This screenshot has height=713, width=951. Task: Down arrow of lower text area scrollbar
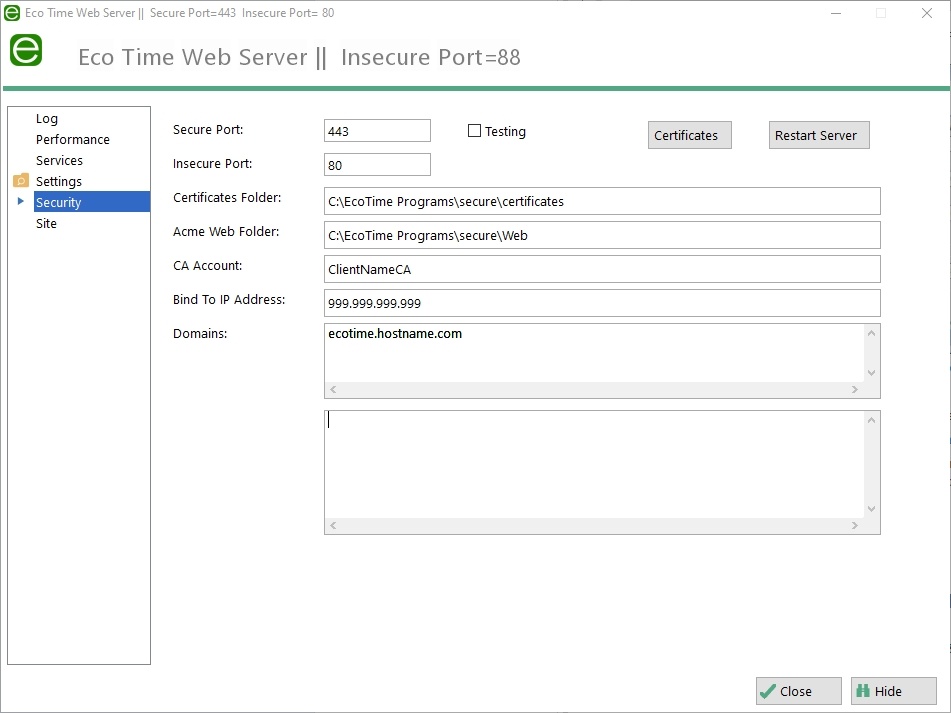click(x=872, y=509)
